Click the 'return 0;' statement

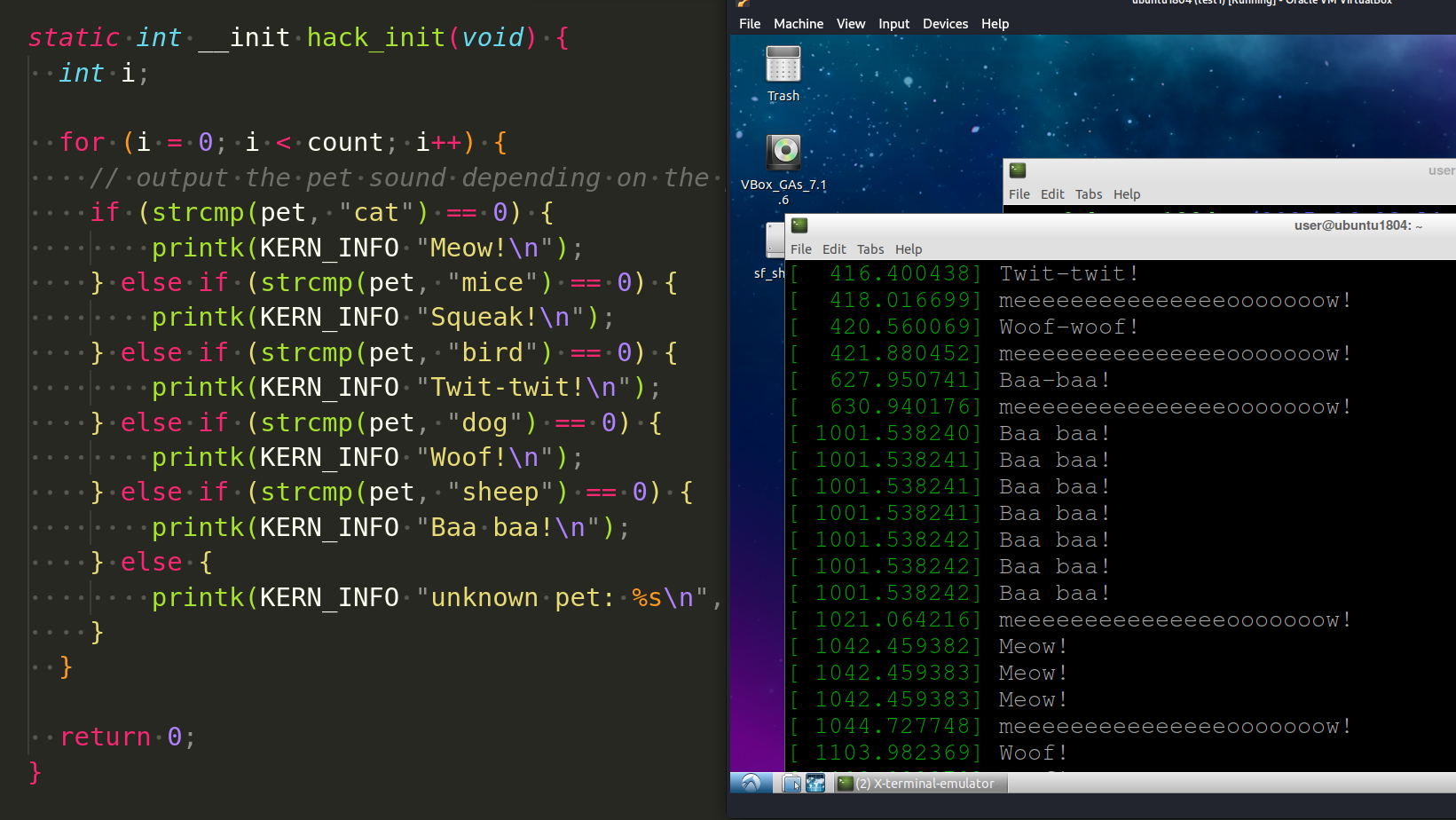click(128, 737)
